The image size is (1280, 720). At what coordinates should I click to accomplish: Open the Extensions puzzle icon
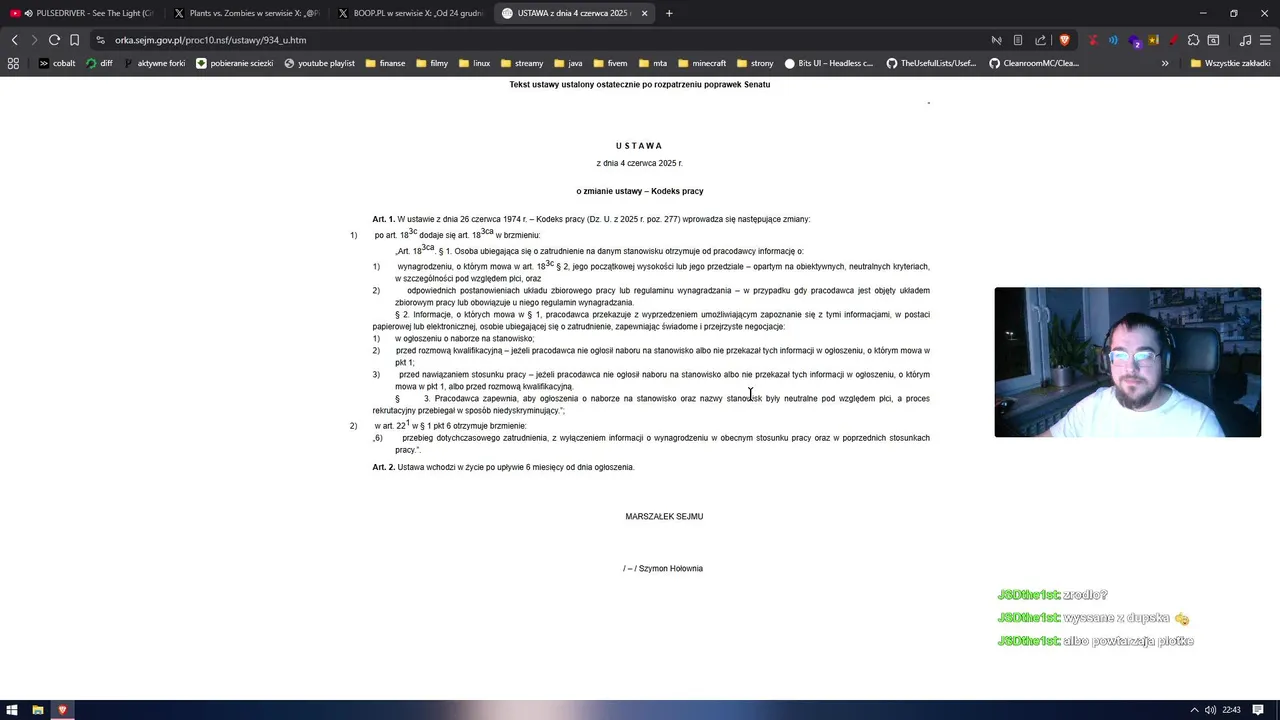click(x=1193, y=40)
